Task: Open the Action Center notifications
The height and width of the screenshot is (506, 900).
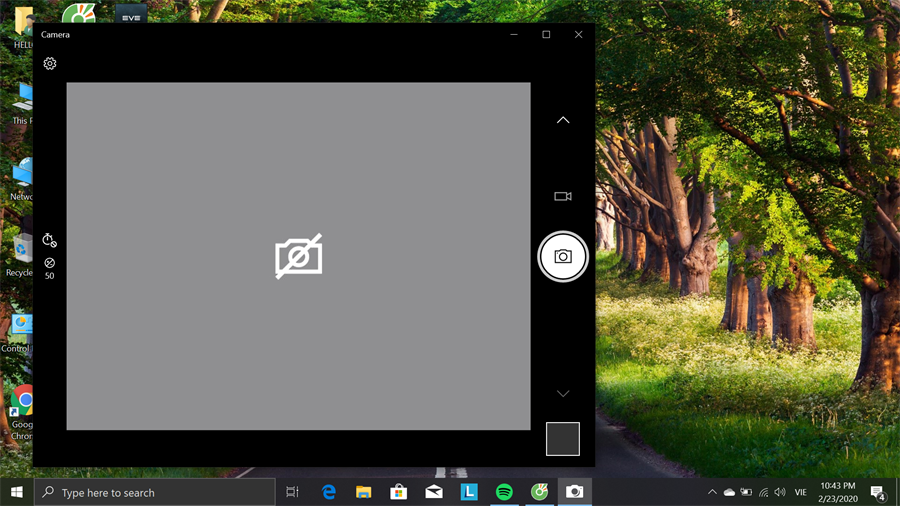Action: 877,492
